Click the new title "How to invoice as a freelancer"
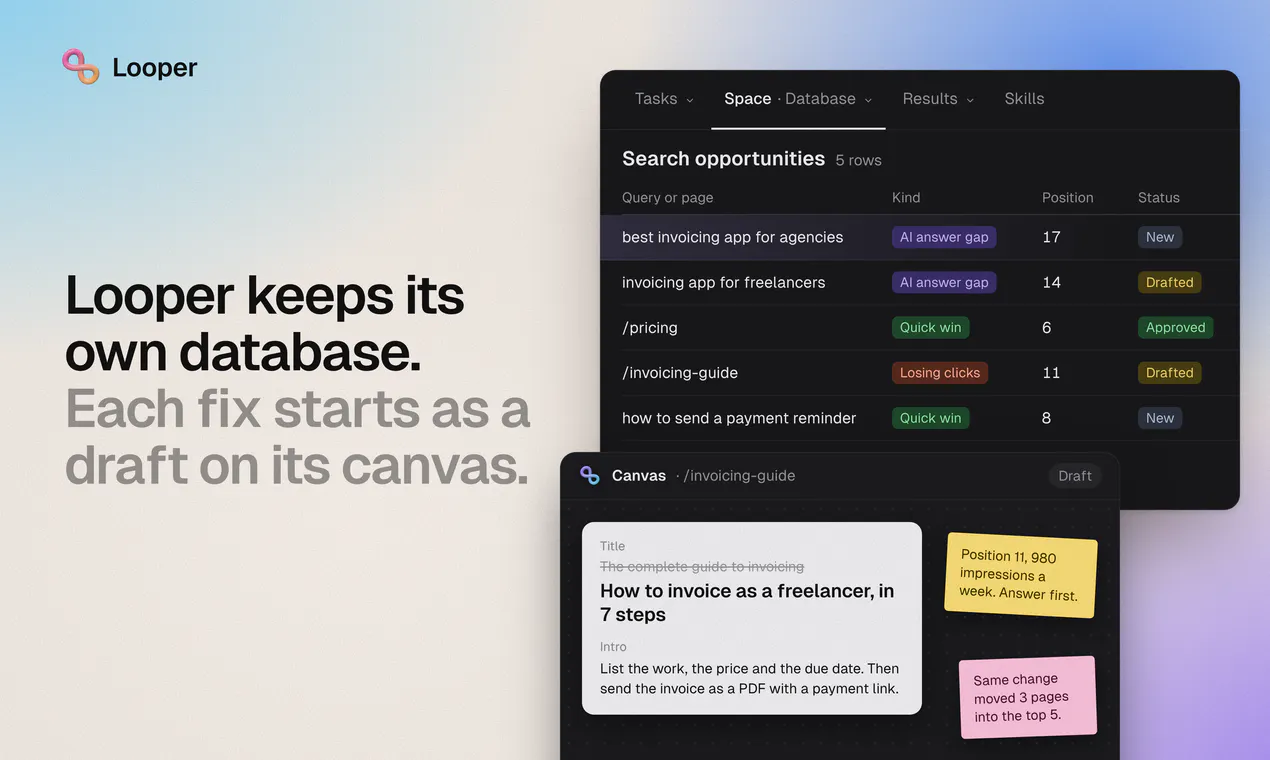The height and width of the screenshot is (760, 1270). [747, 603]
